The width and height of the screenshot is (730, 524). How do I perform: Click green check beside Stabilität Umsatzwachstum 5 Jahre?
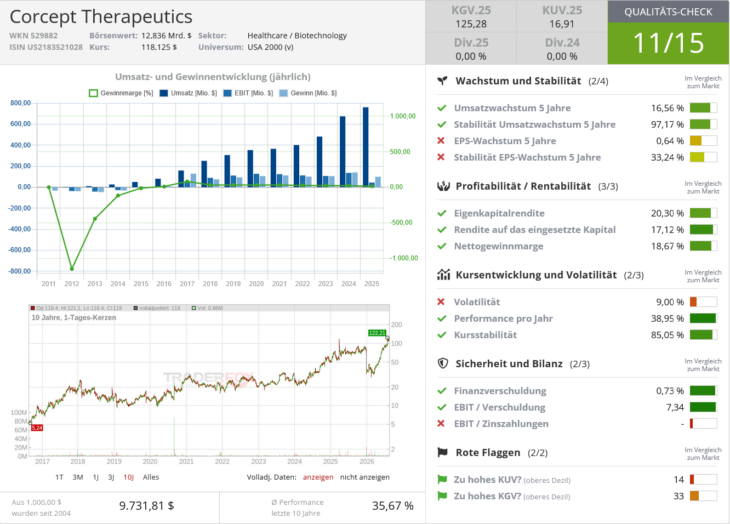click(442, 124)
